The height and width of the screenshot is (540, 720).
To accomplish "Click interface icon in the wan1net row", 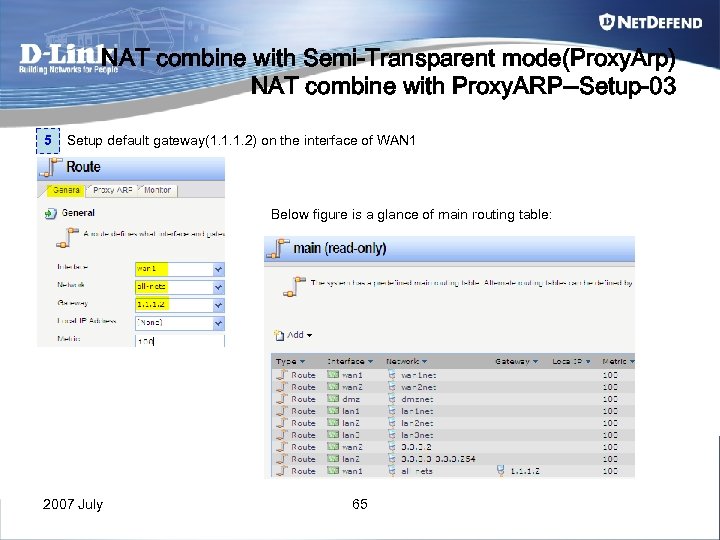I will 333,375.
